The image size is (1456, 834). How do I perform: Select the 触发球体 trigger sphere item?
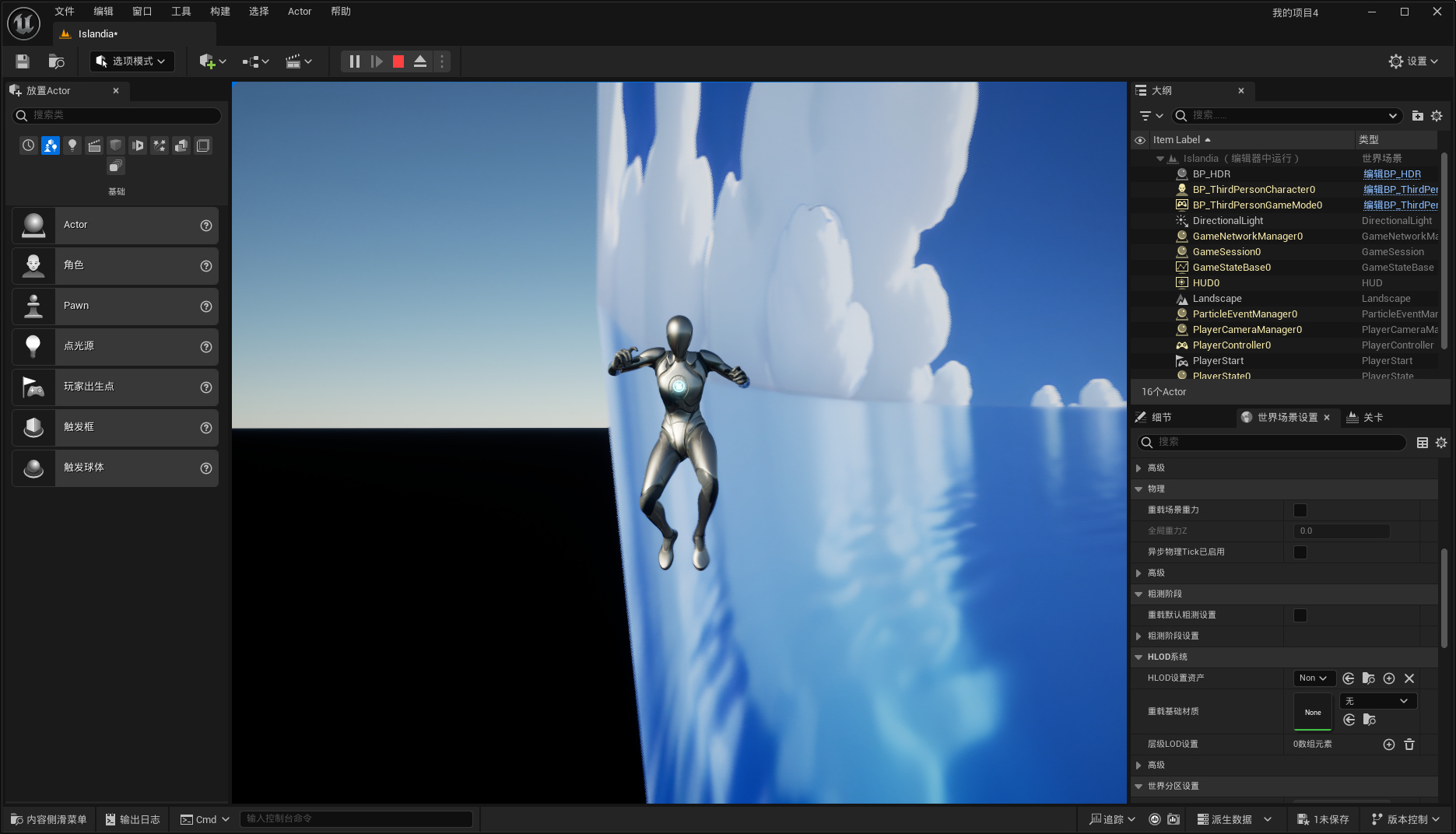coord(115,468)
